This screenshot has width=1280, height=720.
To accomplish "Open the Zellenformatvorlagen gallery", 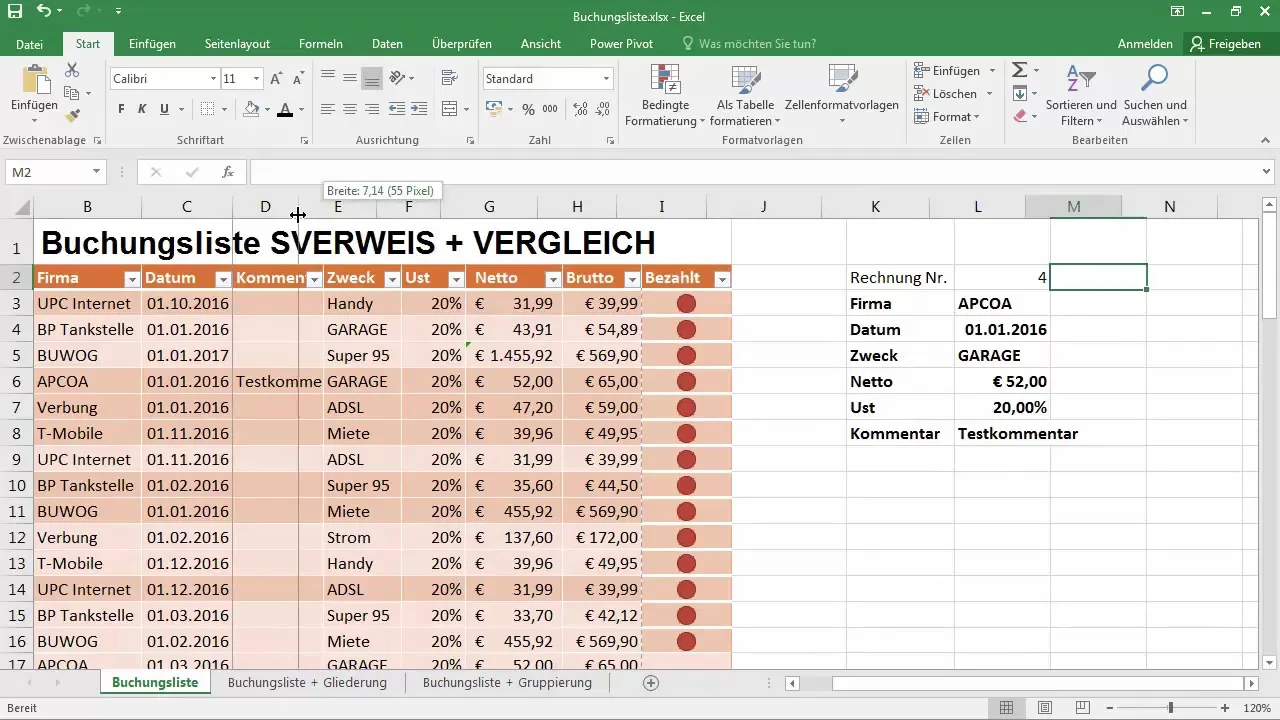I will tap(842, 95).
